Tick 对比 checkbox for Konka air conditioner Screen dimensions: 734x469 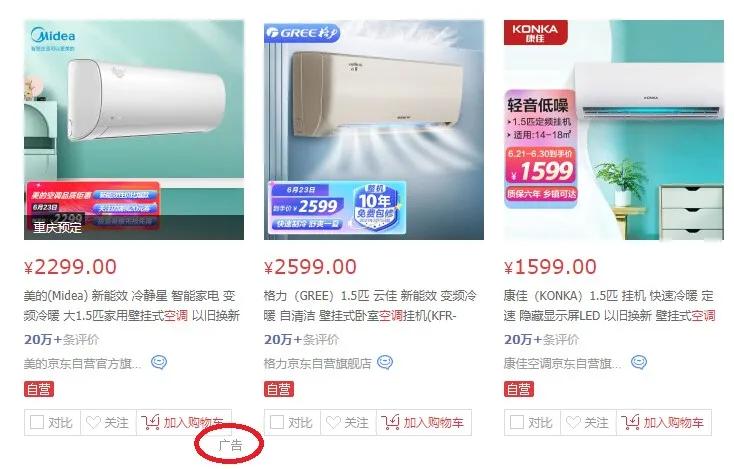click(x=517, y=422)
